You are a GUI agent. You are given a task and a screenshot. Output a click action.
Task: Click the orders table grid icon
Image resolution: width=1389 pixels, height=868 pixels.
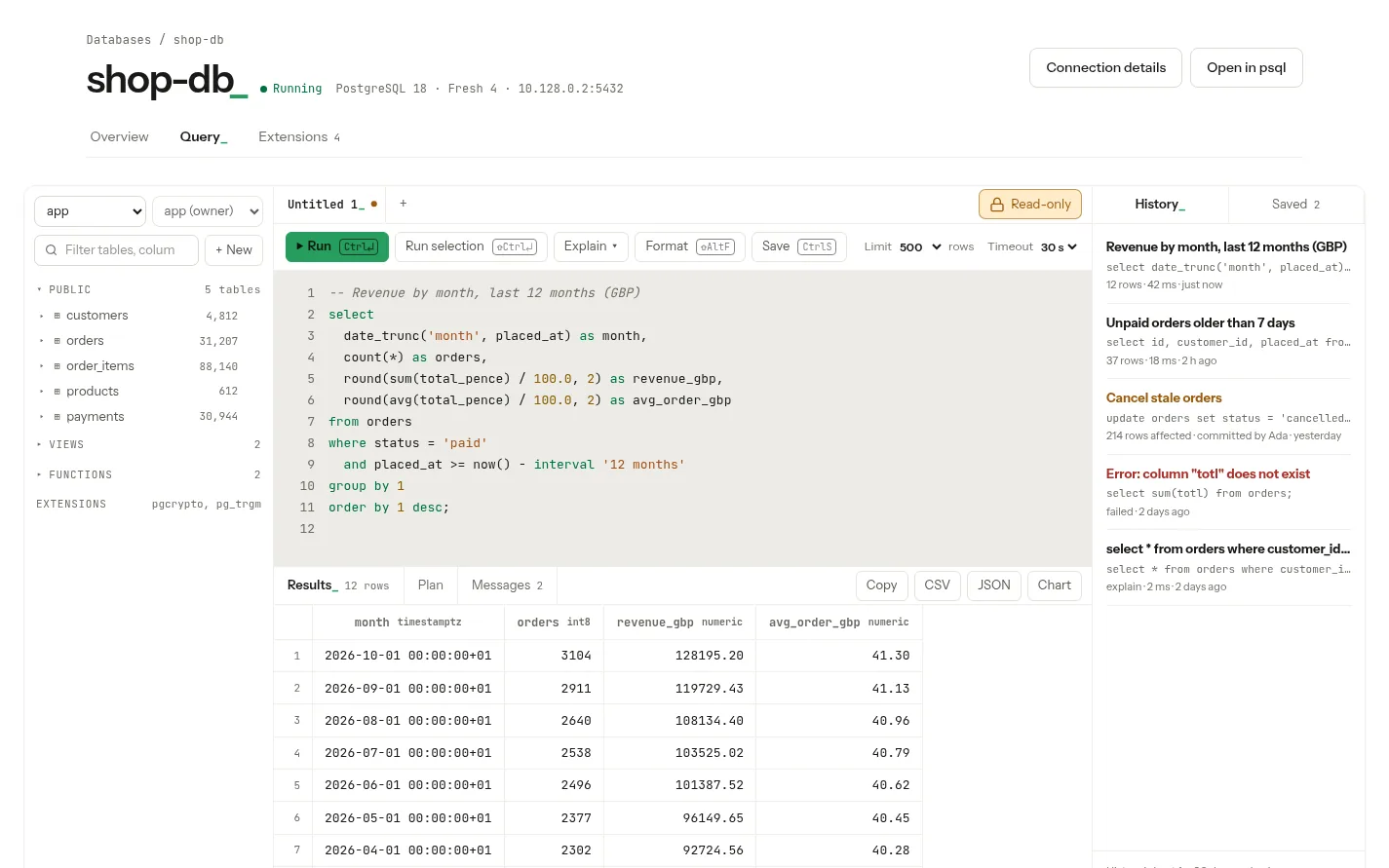click(57, 341)
